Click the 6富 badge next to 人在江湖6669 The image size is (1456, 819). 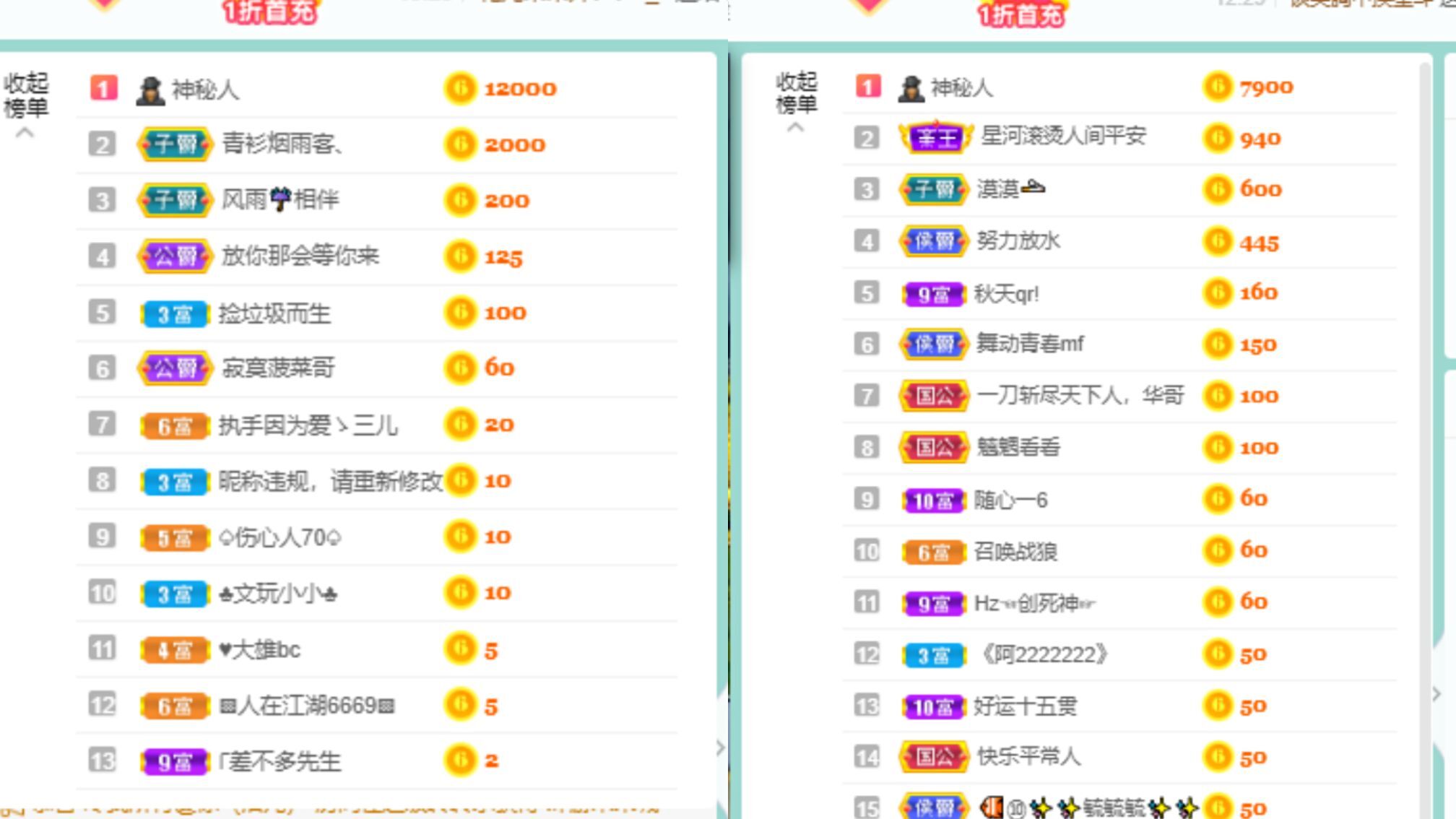coord(175,706)
